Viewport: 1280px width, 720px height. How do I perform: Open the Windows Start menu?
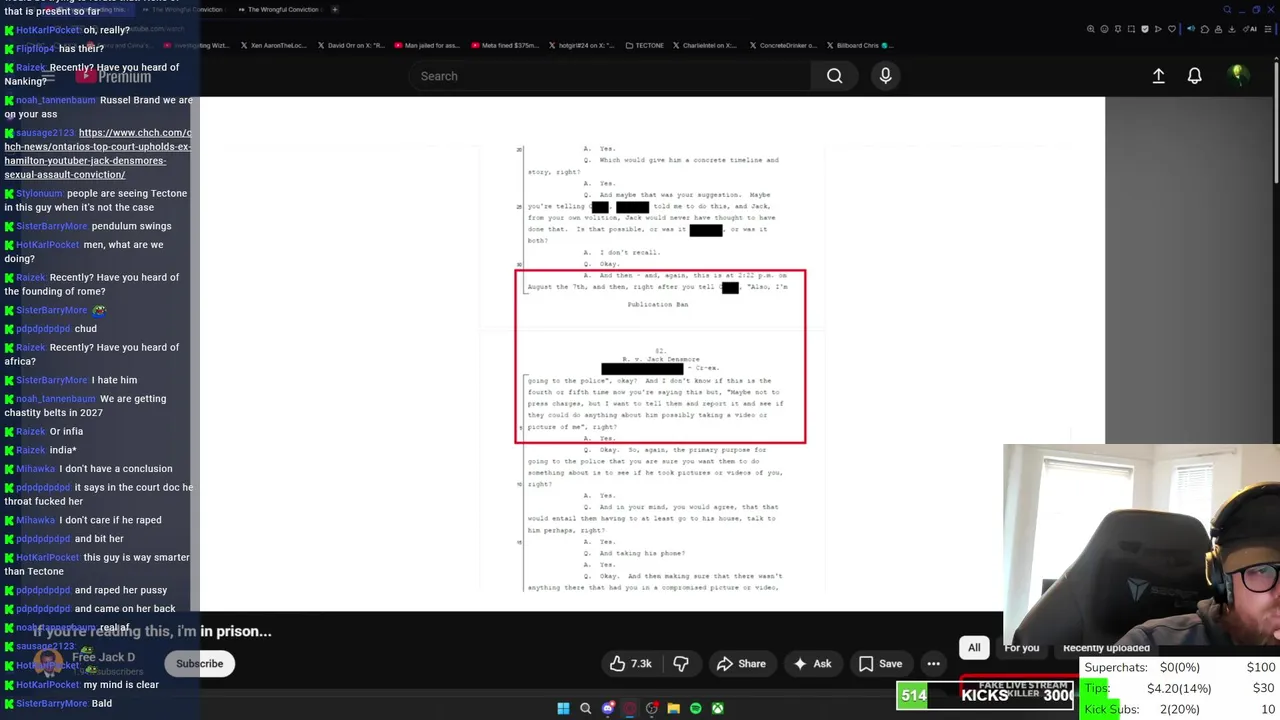[x=563, y=708]
